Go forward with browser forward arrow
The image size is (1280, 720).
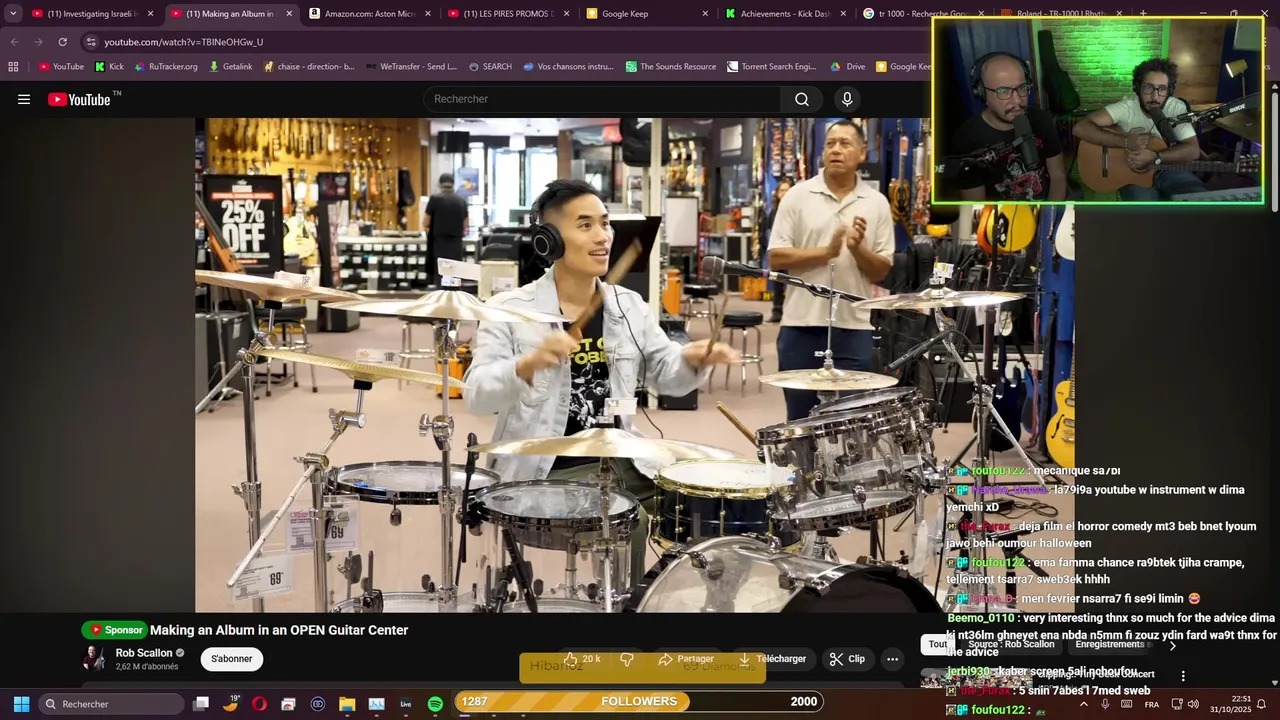[x=38, y=42]
